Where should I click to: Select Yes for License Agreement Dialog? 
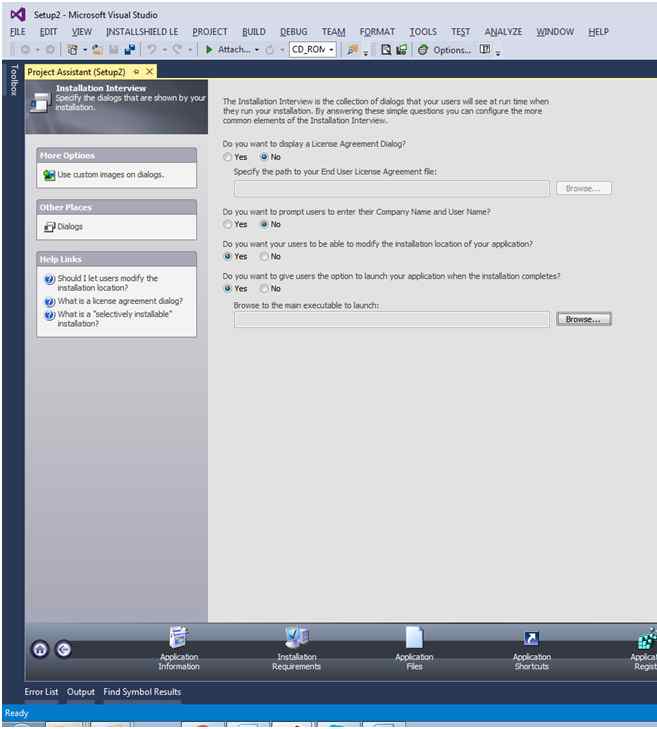[227, 157]
